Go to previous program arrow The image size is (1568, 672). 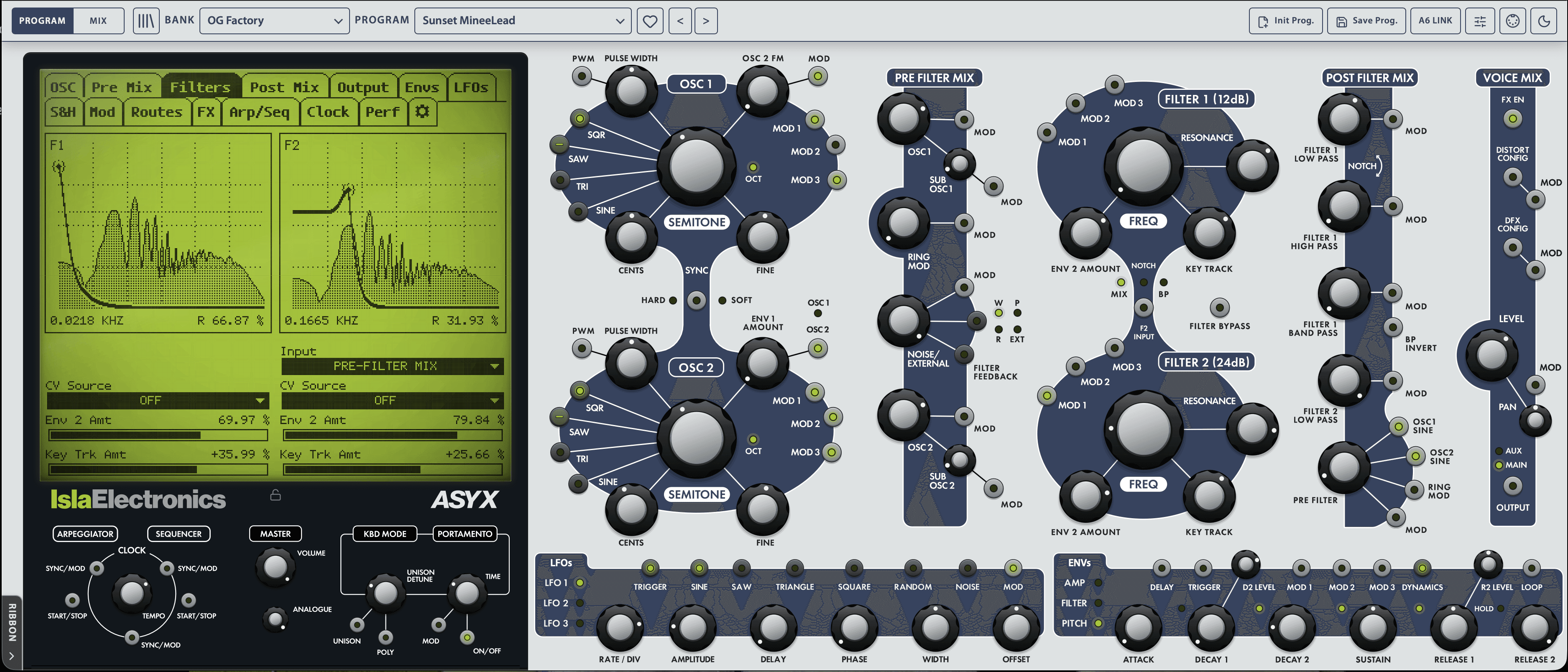pos(680,21)
